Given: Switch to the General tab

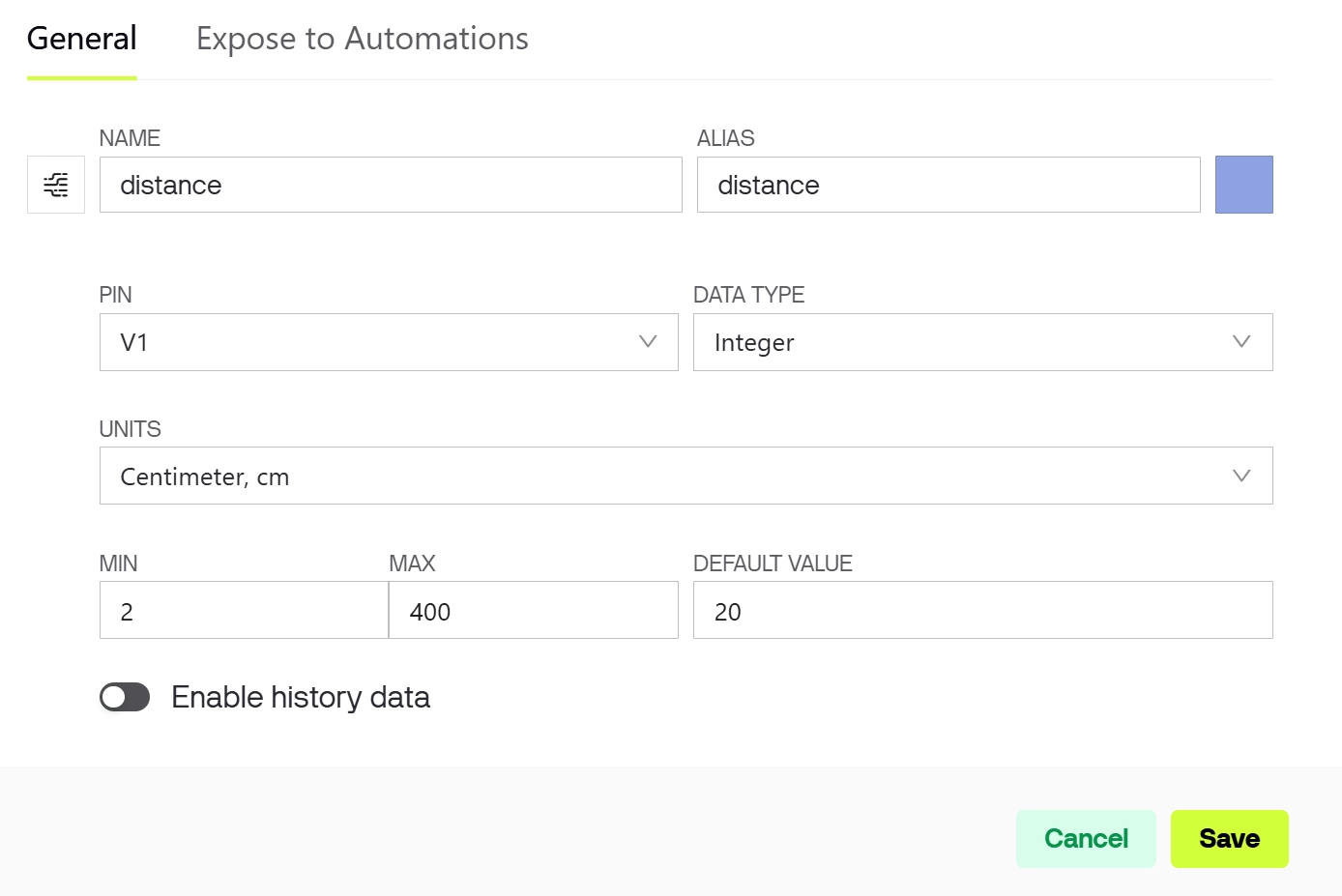Looking at the screenshot, I should pyautogui.click(x=82, y=39).
